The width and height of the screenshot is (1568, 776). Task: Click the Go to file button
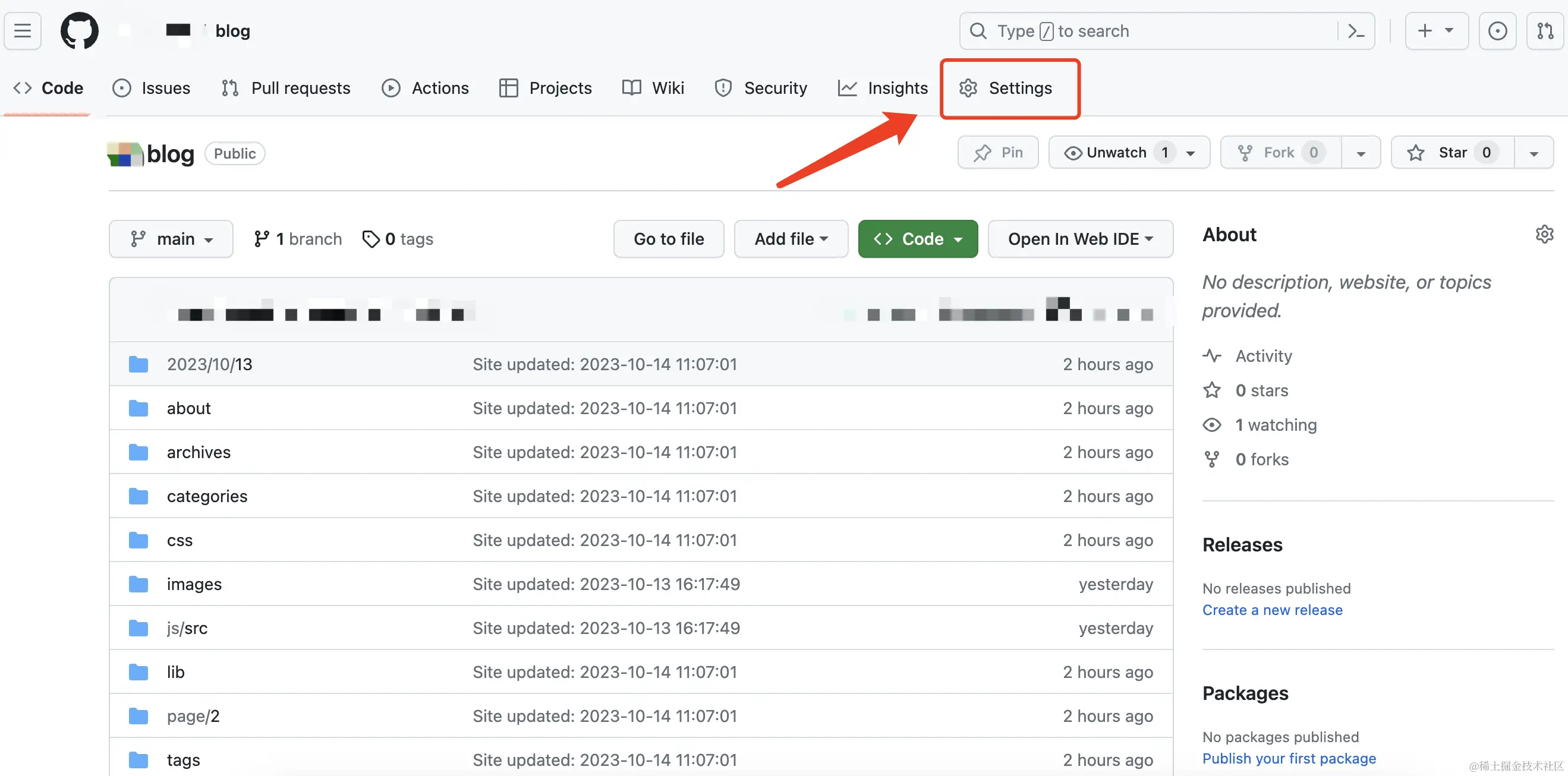(668, 239)
